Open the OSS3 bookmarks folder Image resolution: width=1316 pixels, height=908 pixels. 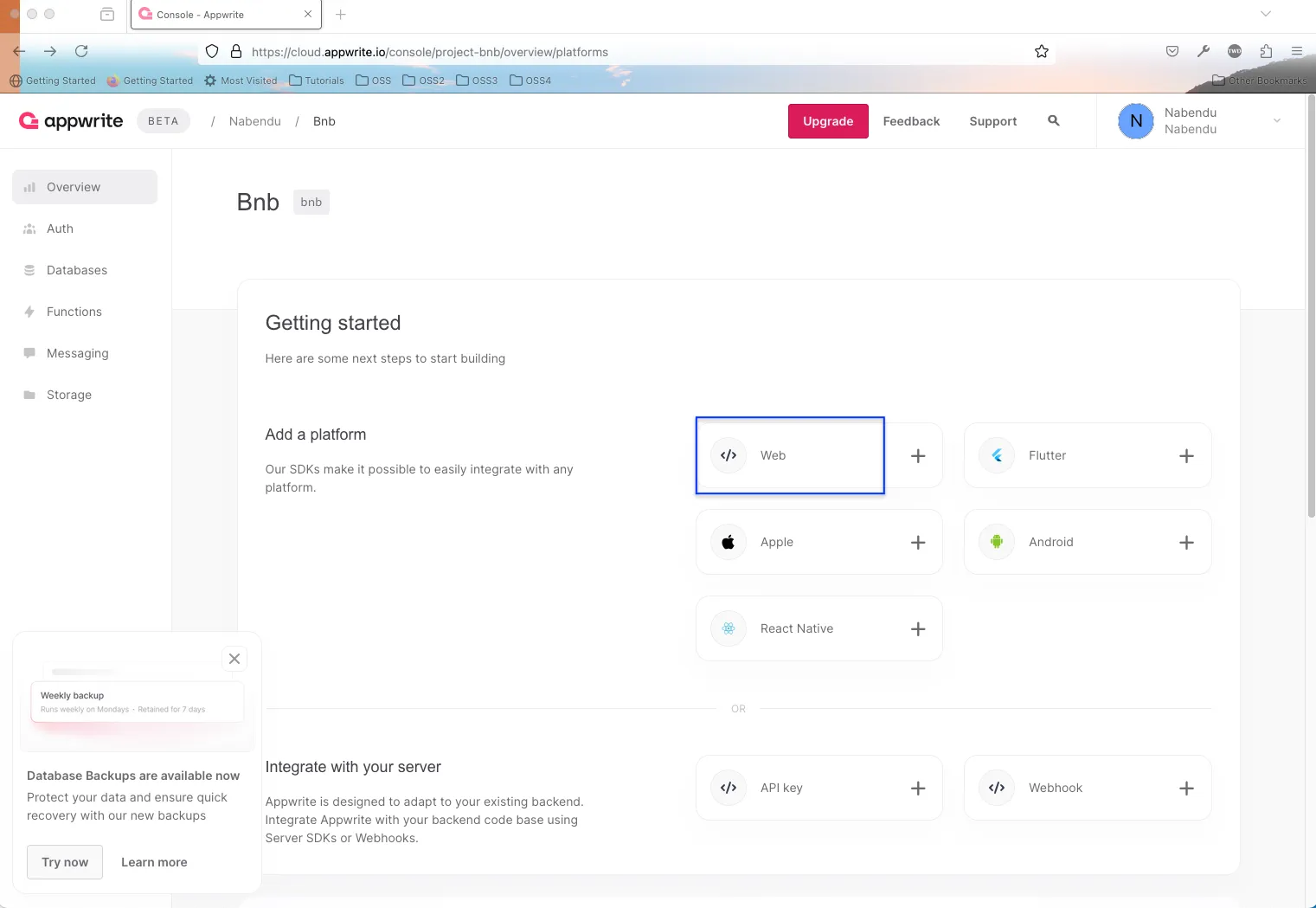coord(477,80)
